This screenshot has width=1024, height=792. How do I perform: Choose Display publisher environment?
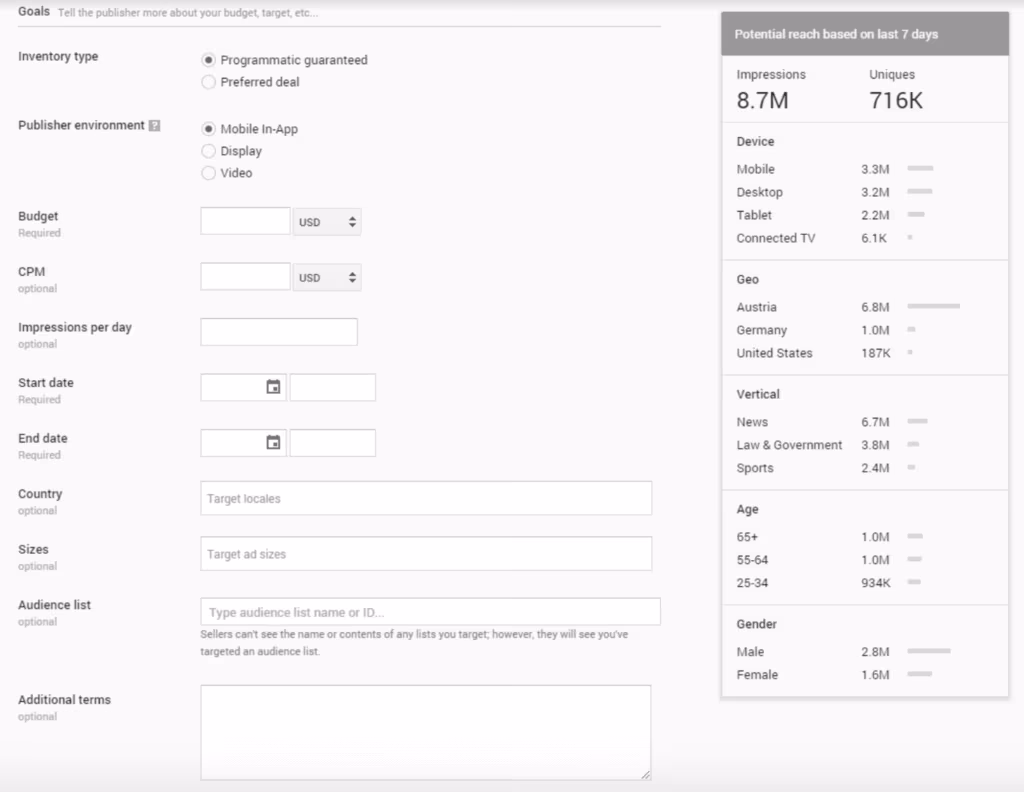click(x=209, y=151)
